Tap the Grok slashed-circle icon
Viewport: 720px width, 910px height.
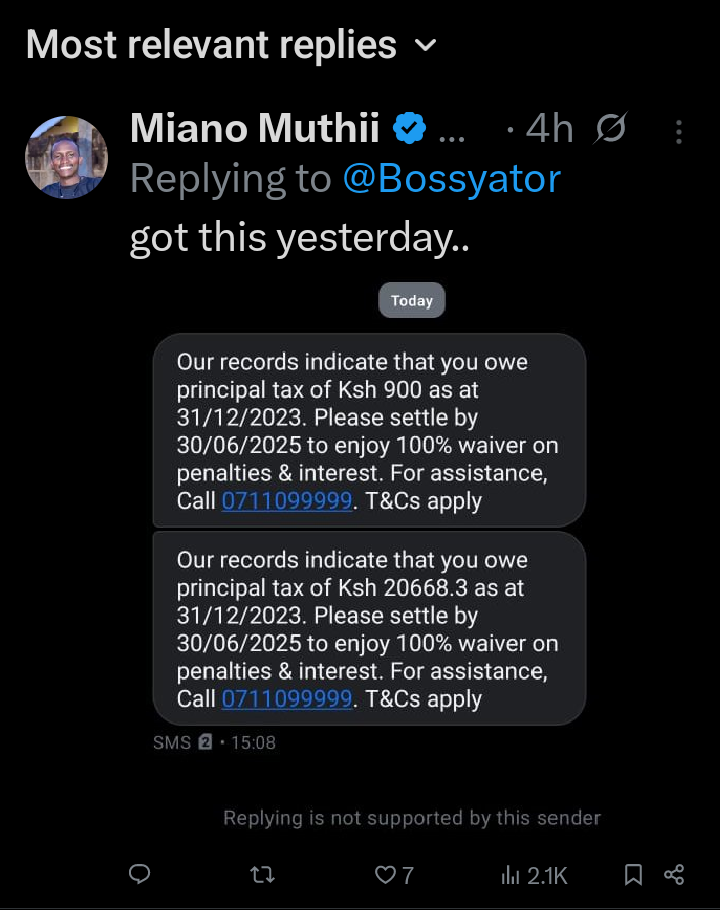[610, 129]
